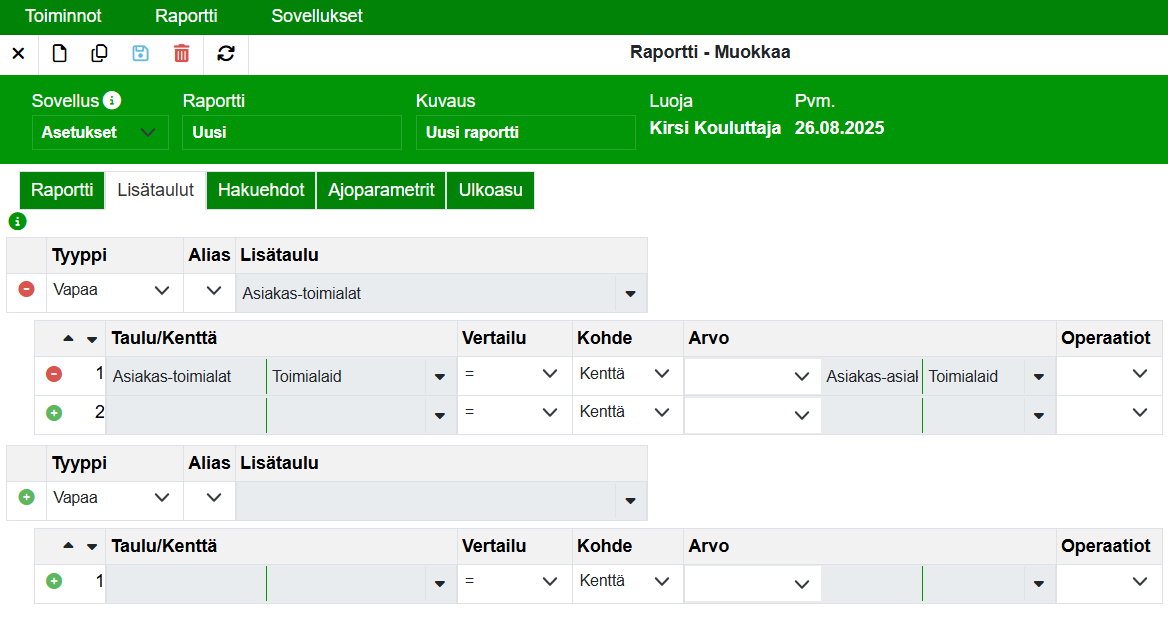Viewport: 1168px width, 617px height.
Task: Remove the Asiakas-toimialat additional table row
Action: coord(27,289)
